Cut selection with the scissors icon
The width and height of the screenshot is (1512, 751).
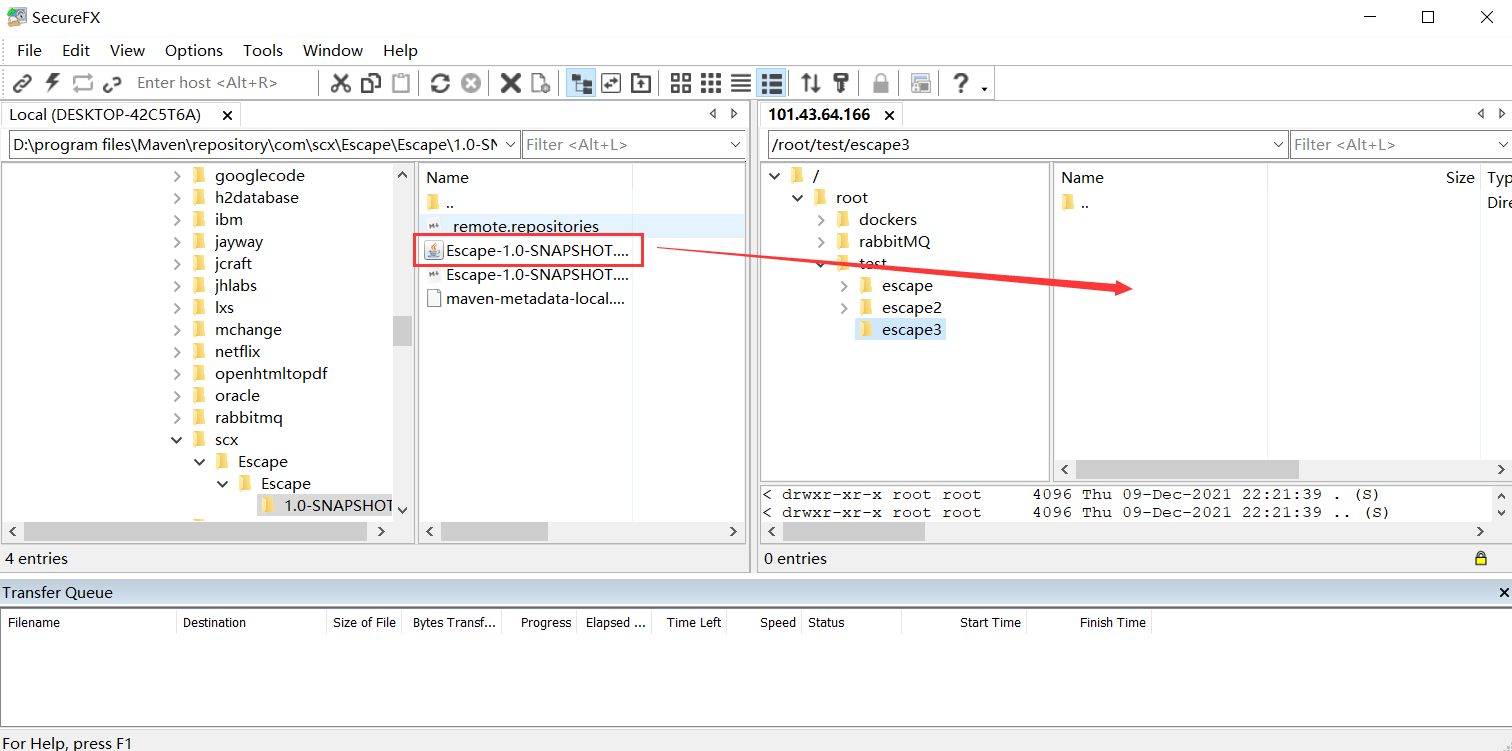click(x=341, y=83)
